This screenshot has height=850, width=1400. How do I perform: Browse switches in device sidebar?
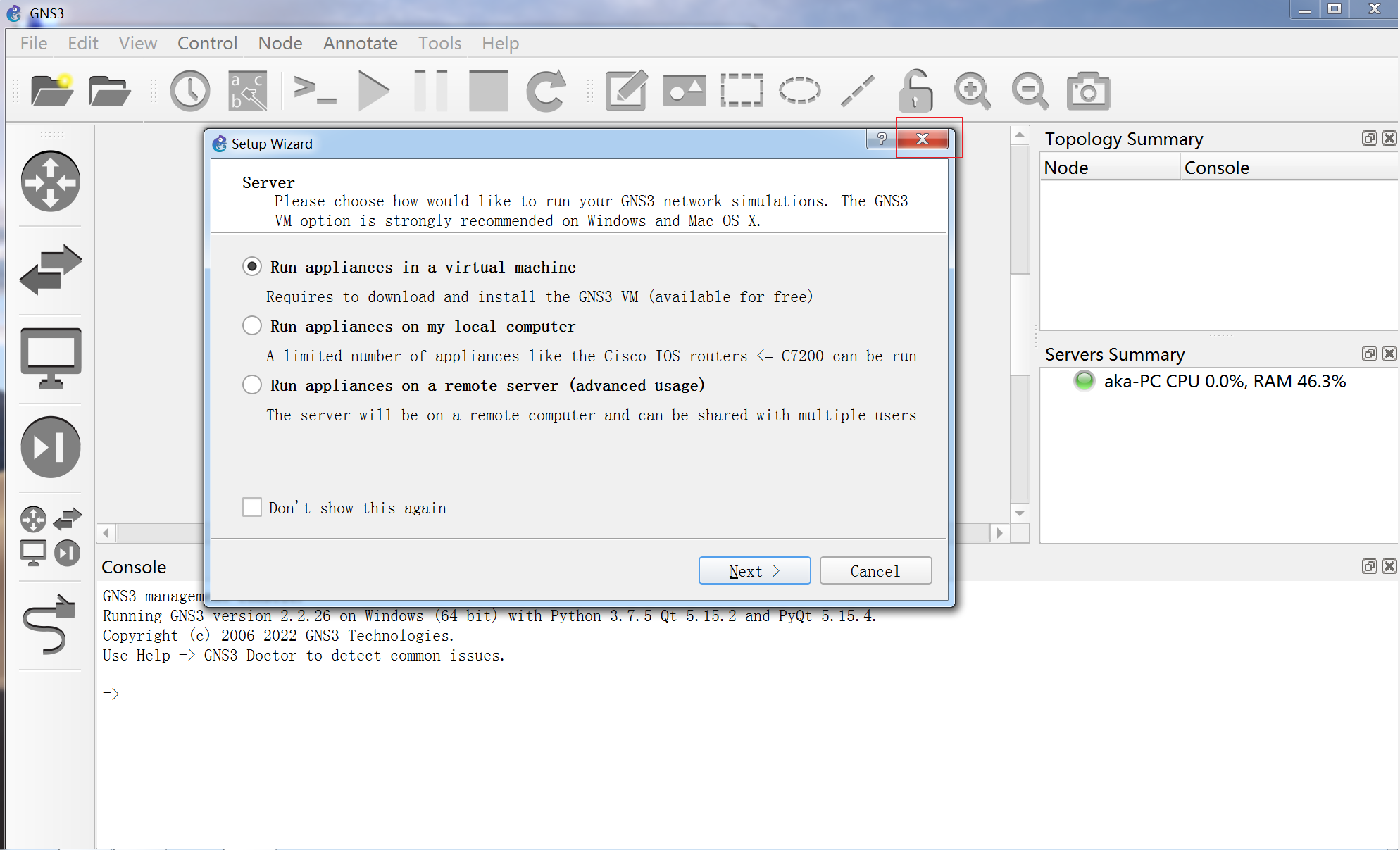51,270
